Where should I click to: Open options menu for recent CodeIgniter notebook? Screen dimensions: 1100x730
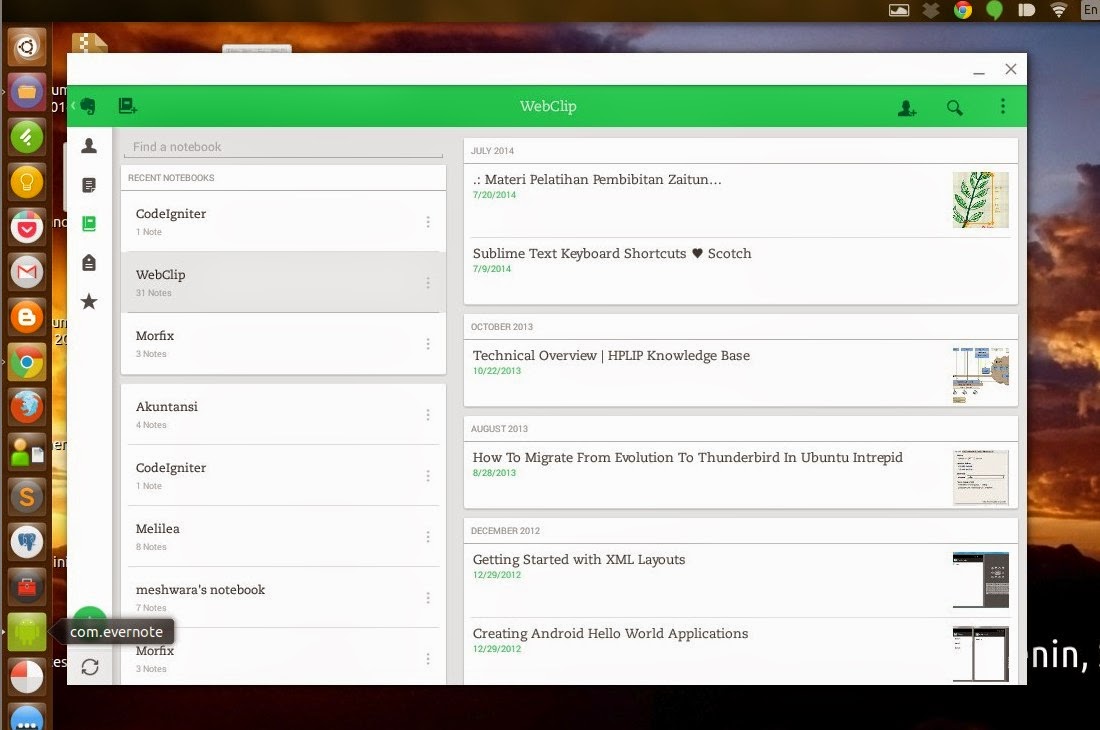tap(428, 222)
